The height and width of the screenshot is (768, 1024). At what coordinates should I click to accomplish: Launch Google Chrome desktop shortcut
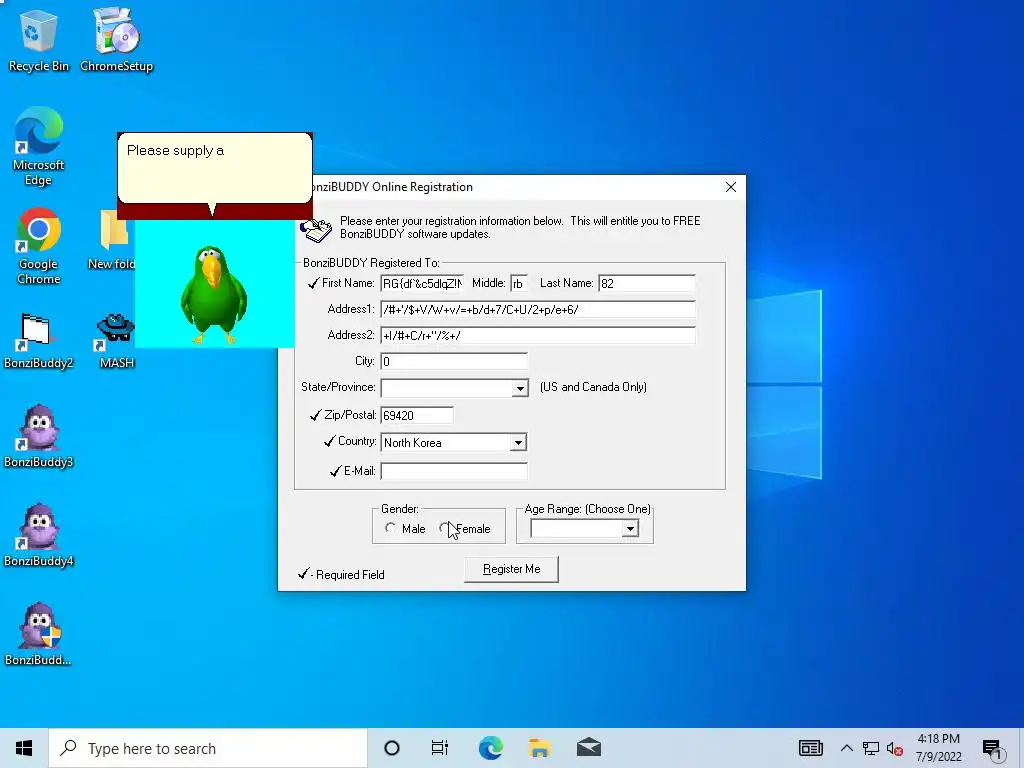[39, 246]
